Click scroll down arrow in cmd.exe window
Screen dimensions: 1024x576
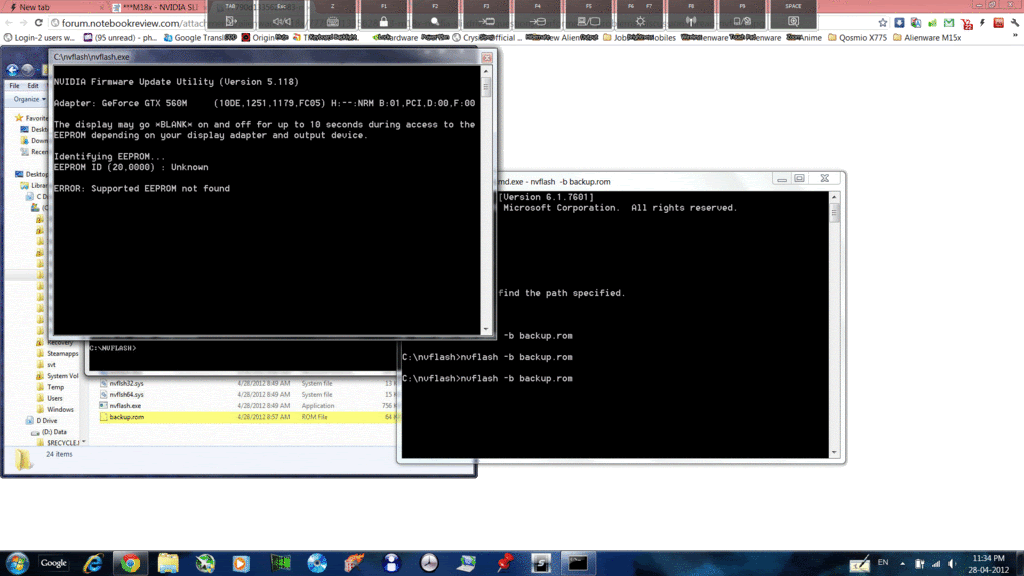pyautogui.click(x=834, y=453)
